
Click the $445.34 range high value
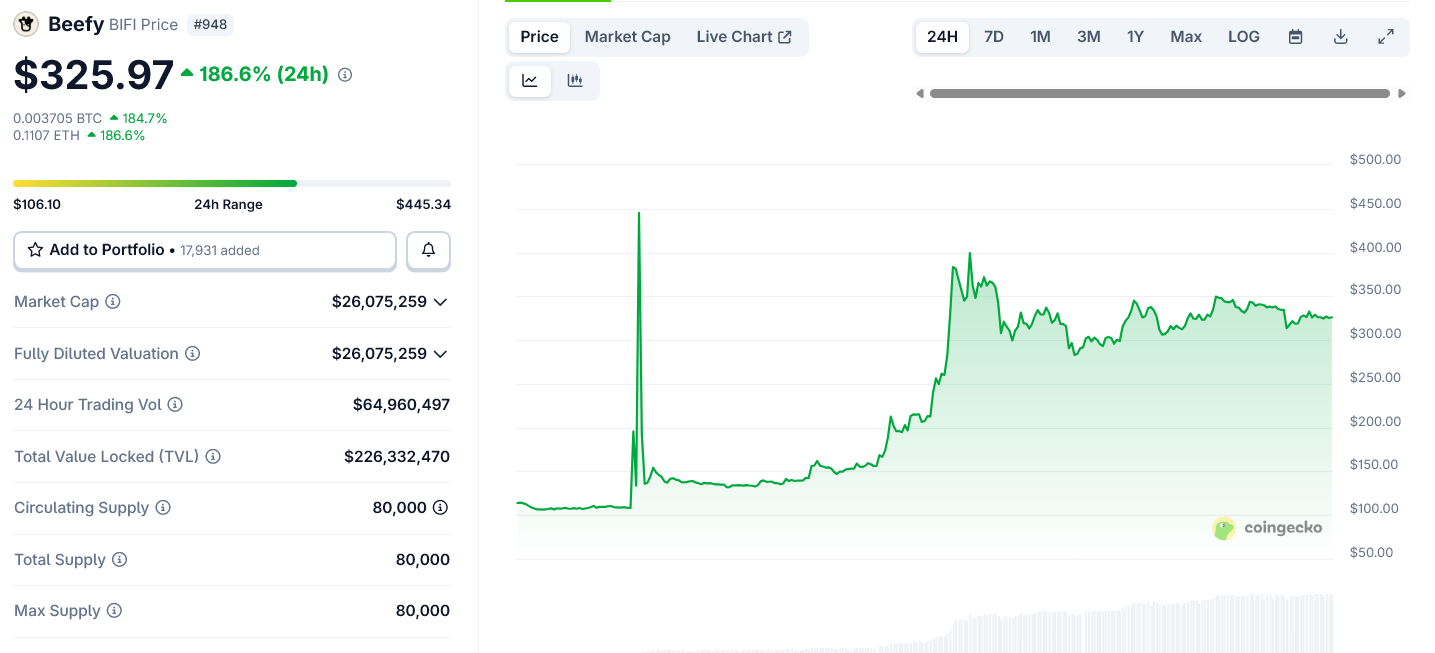click(423, 204)
